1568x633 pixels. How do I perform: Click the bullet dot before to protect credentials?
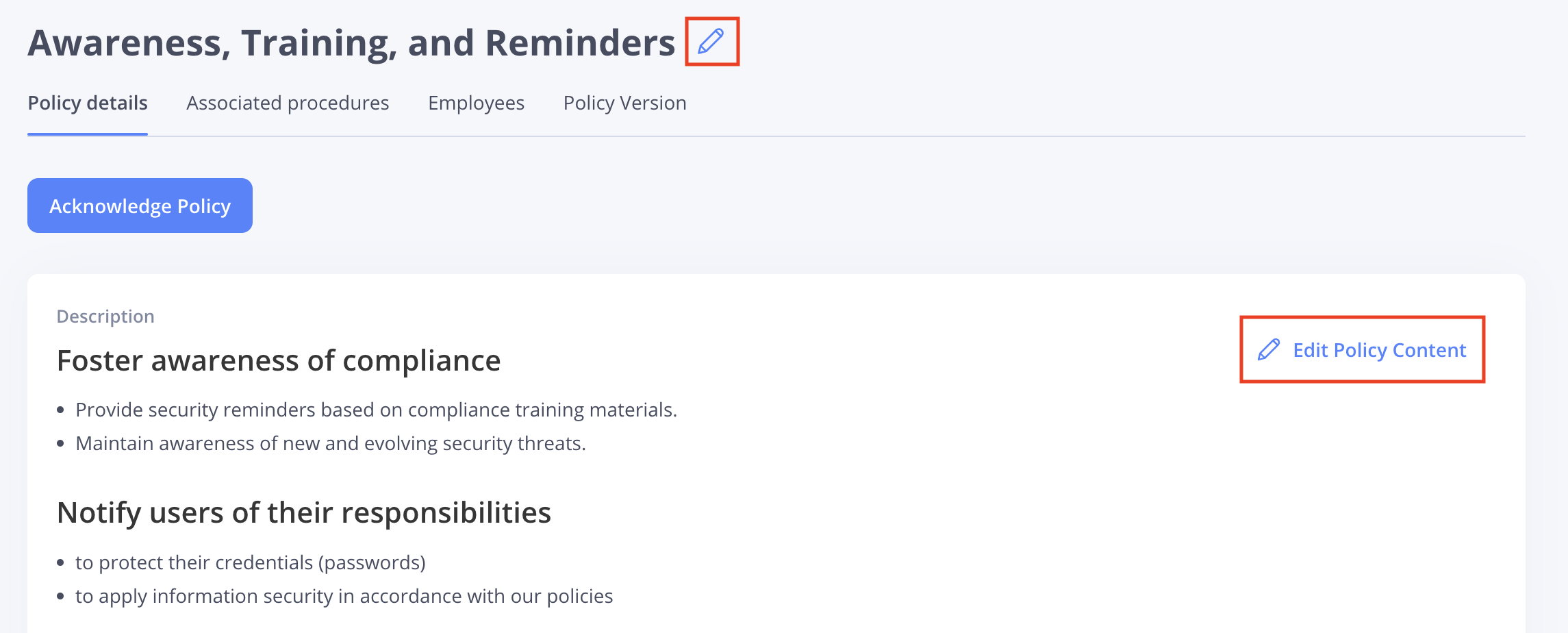61,563
